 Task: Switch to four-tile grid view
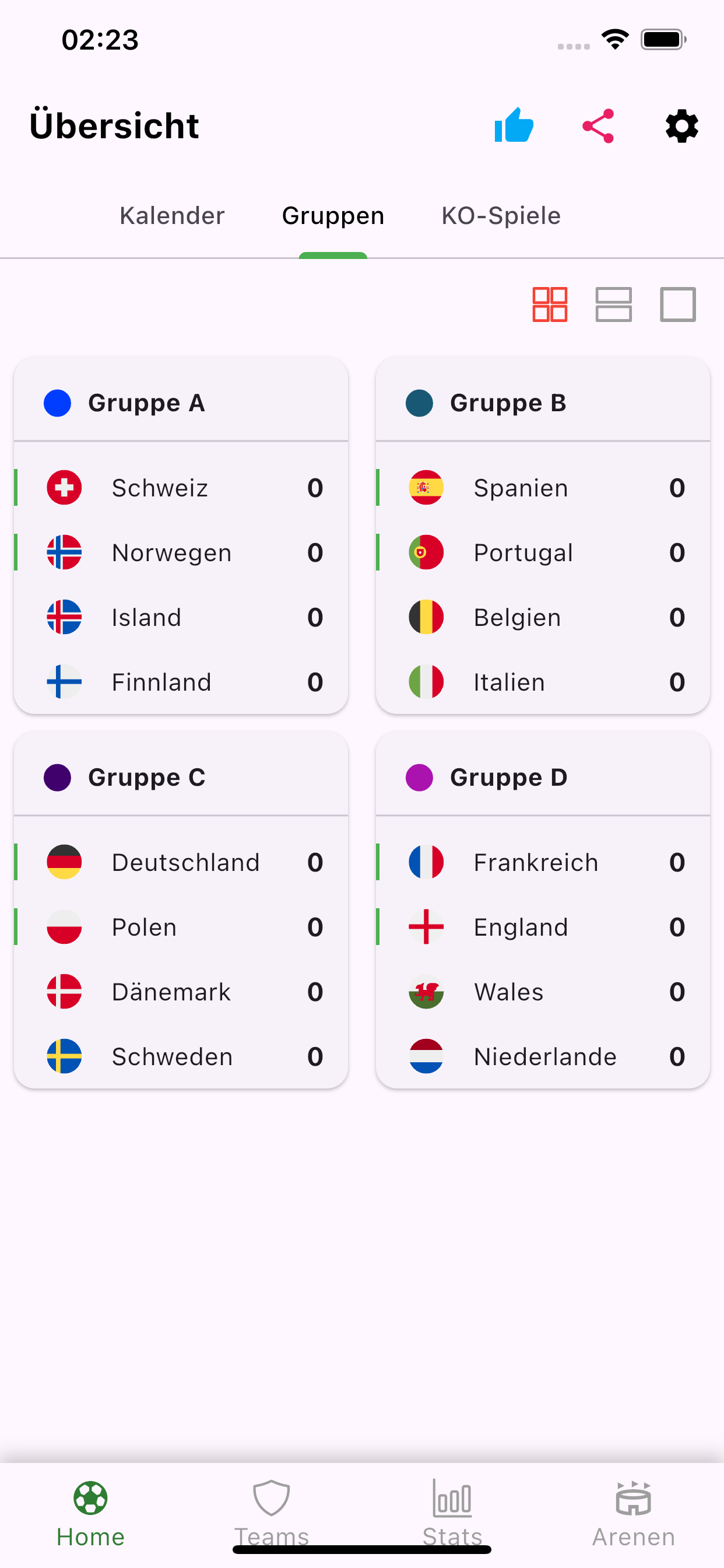point(550,304)
